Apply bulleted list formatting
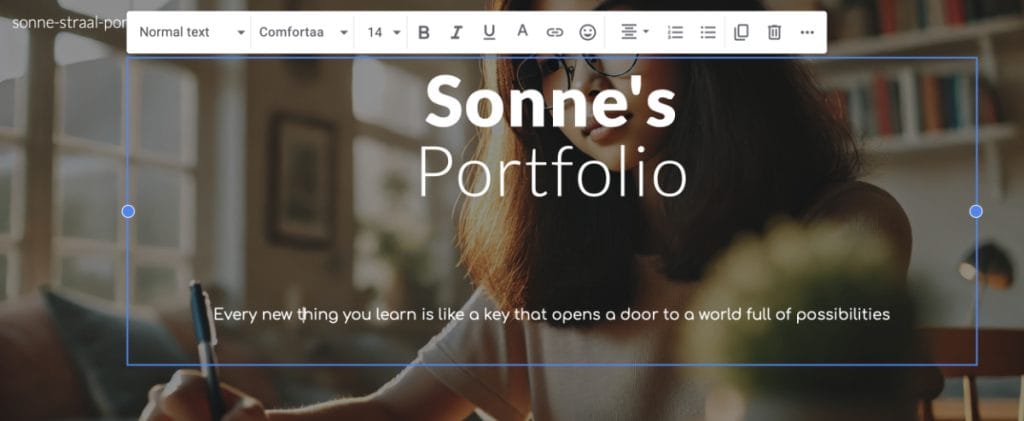Viewport: 1024px width, 421px height. pos(708,32)
